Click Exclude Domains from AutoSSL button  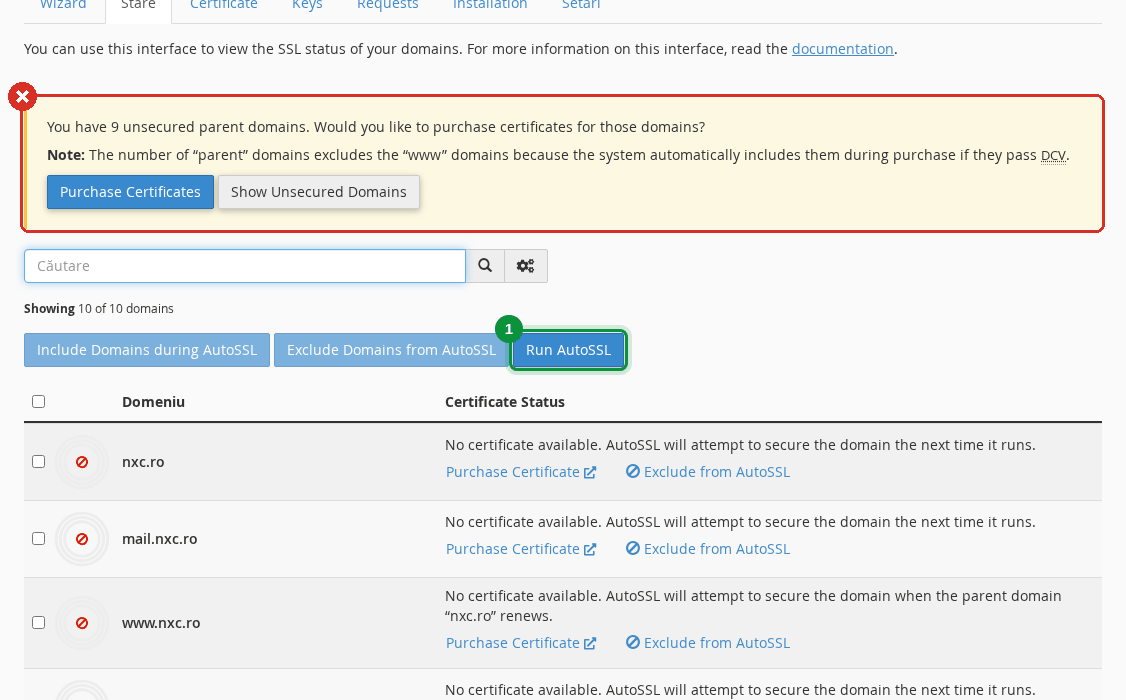(391, 350)
